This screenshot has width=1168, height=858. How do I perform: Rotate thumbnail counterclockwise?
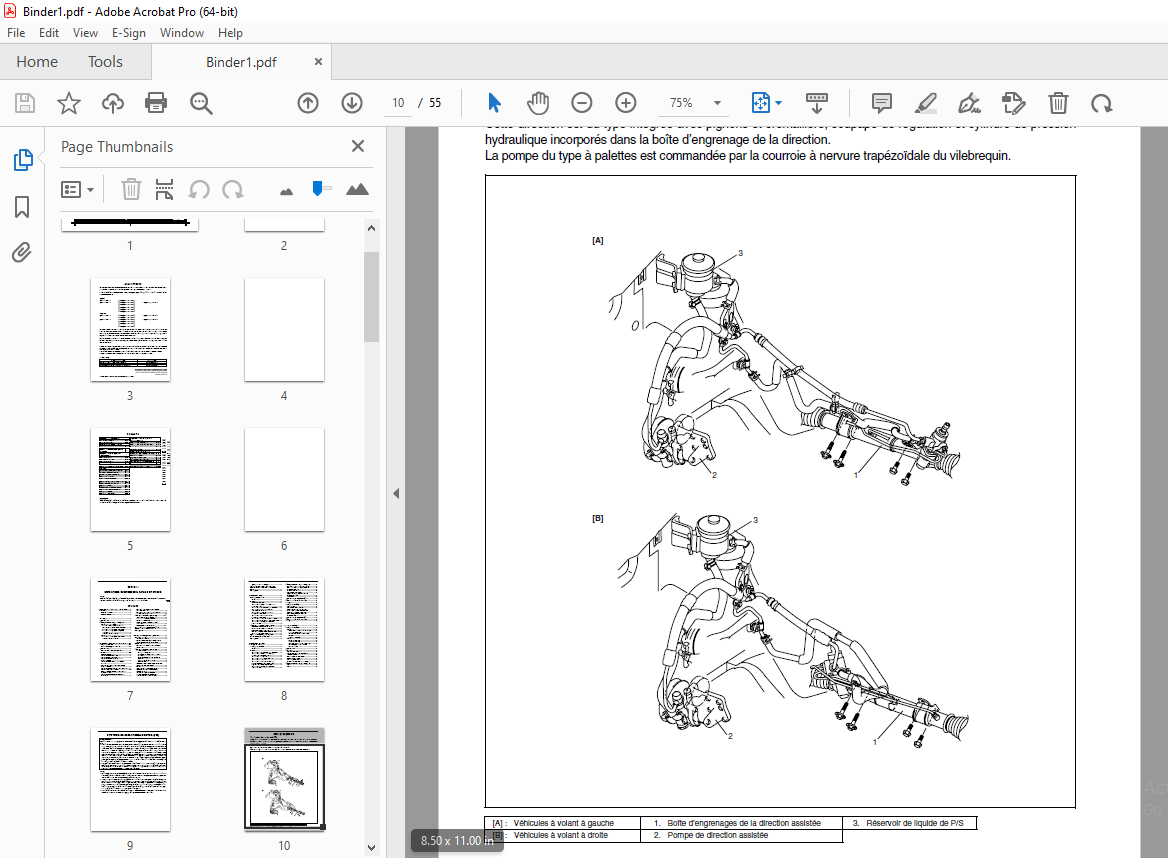coord(198,189)
